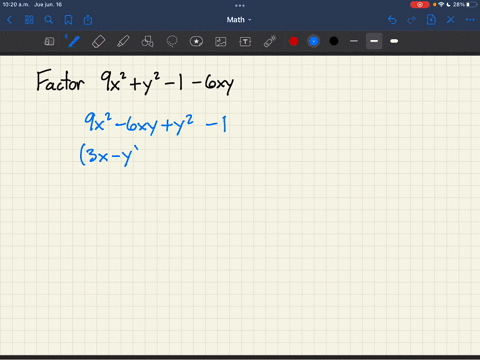Select the Pen tool
This screenshot has height=360, width=480.
click(x=74, y=41)
